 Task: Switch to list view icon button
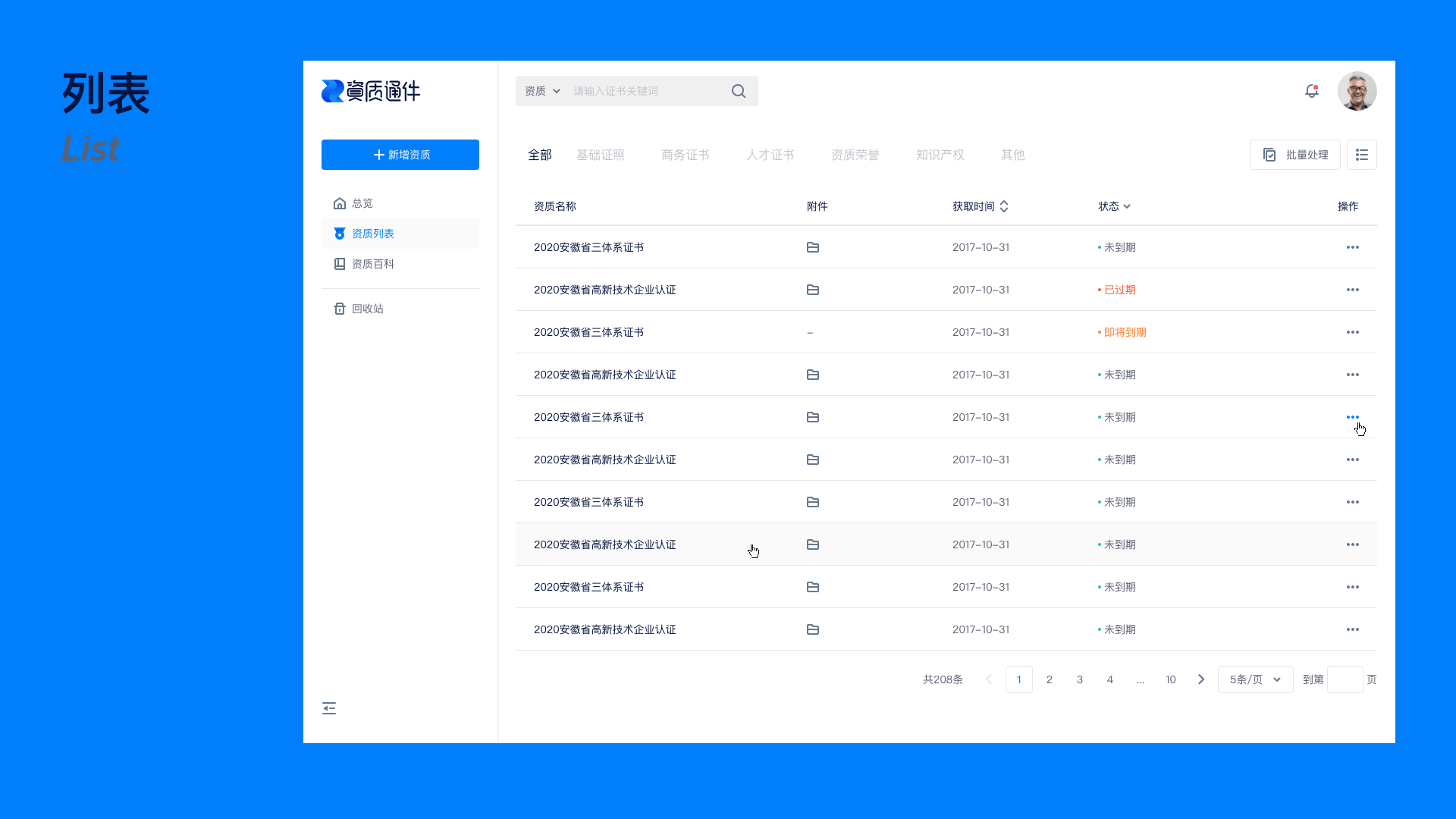pyautogui.click(x=1361, y=155)
